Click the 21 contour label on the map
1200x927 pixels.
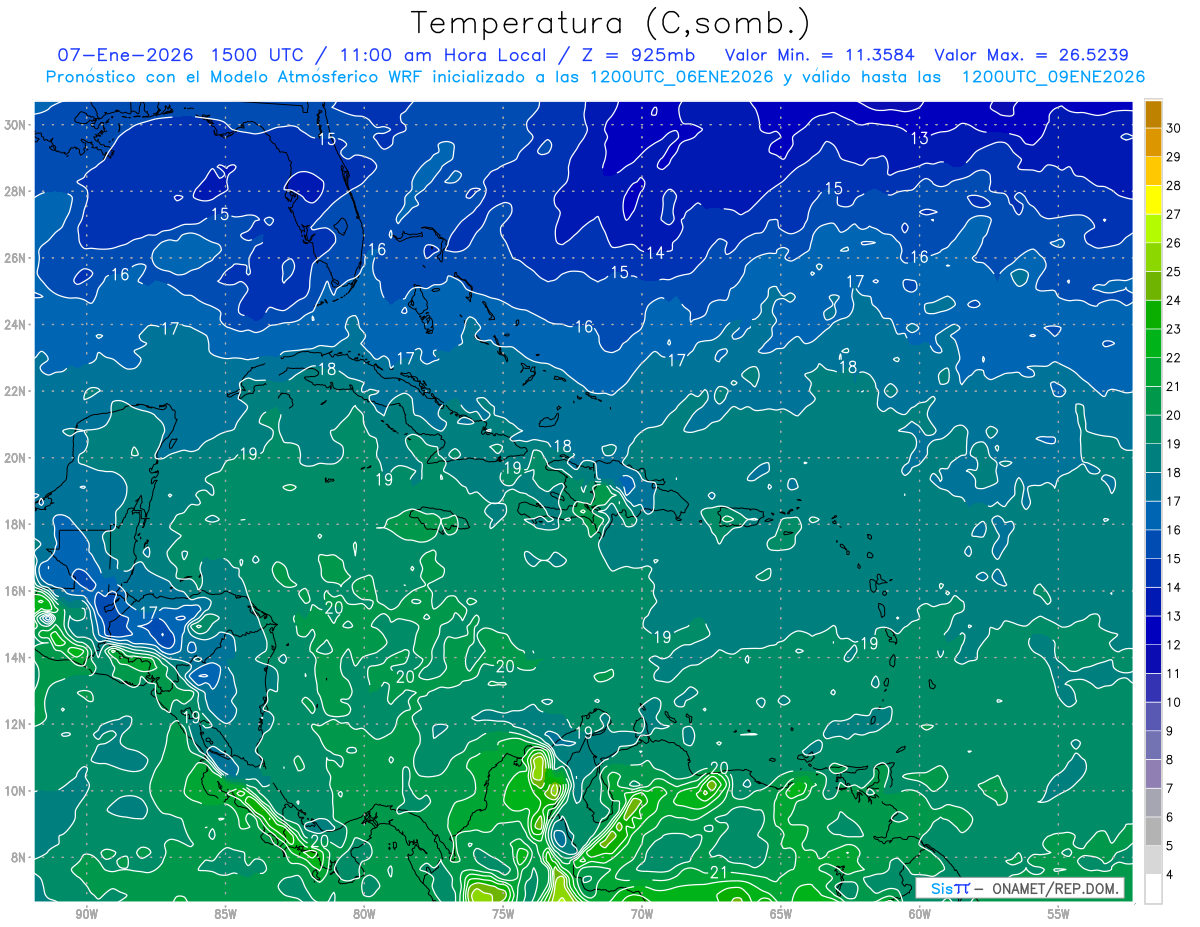718,873
